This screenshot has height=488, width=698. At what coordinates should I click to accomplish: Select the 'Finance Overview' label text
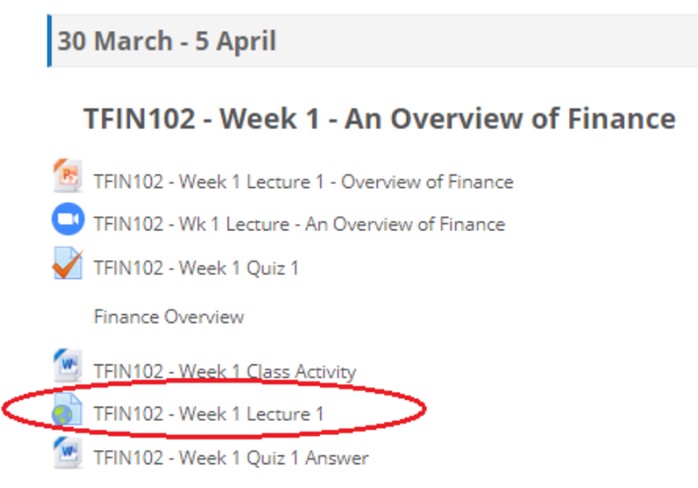click(x=168, y=317)
